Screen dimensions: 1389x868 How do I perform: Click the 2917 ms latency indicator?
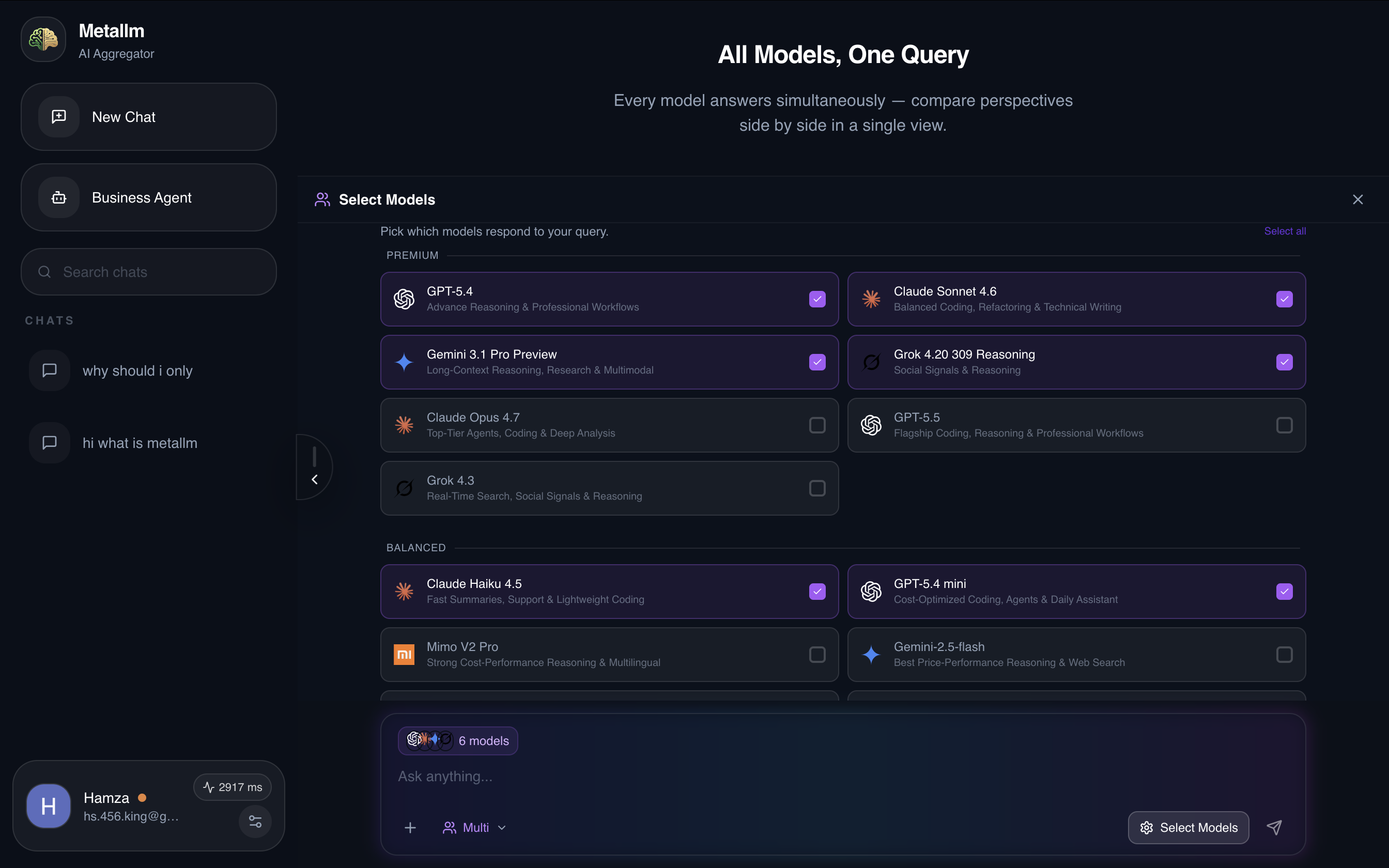point(233,787)
